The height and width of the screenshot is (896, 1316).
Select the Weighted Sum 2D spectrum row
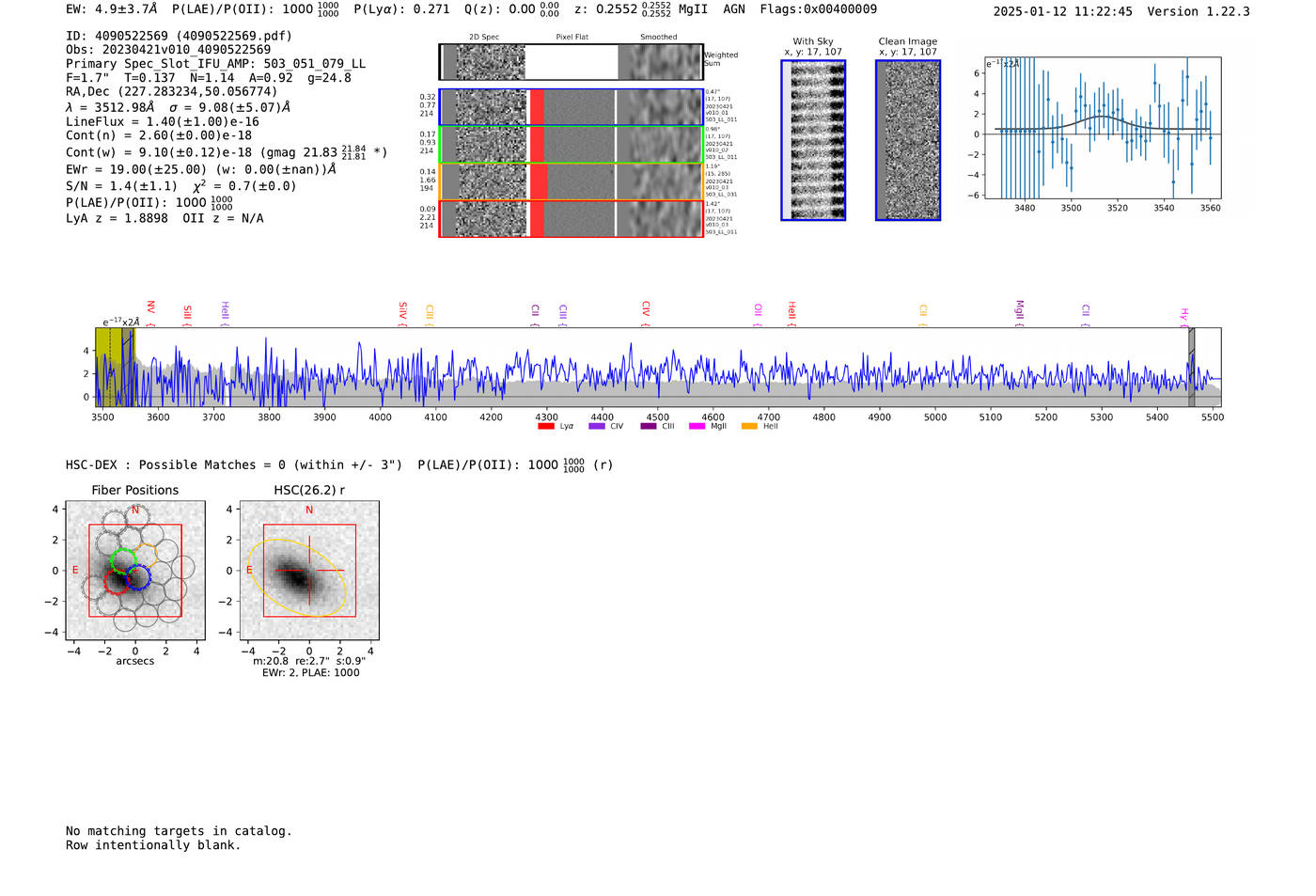[571, 62]
